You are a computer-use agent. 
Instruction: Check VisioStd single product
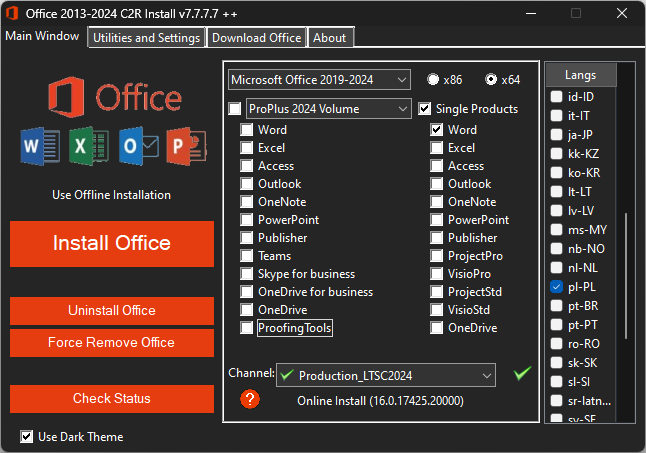click(x=436, y=310)
